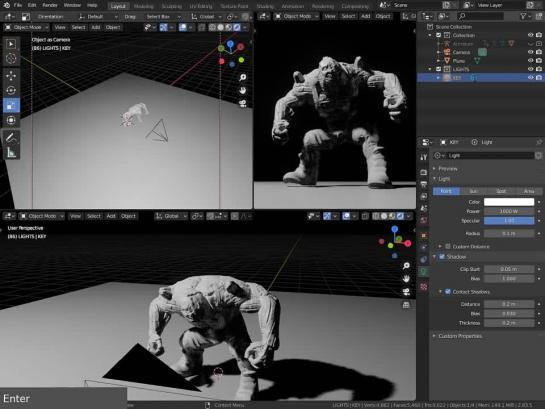Open the Edit menu

coord(32,5)
